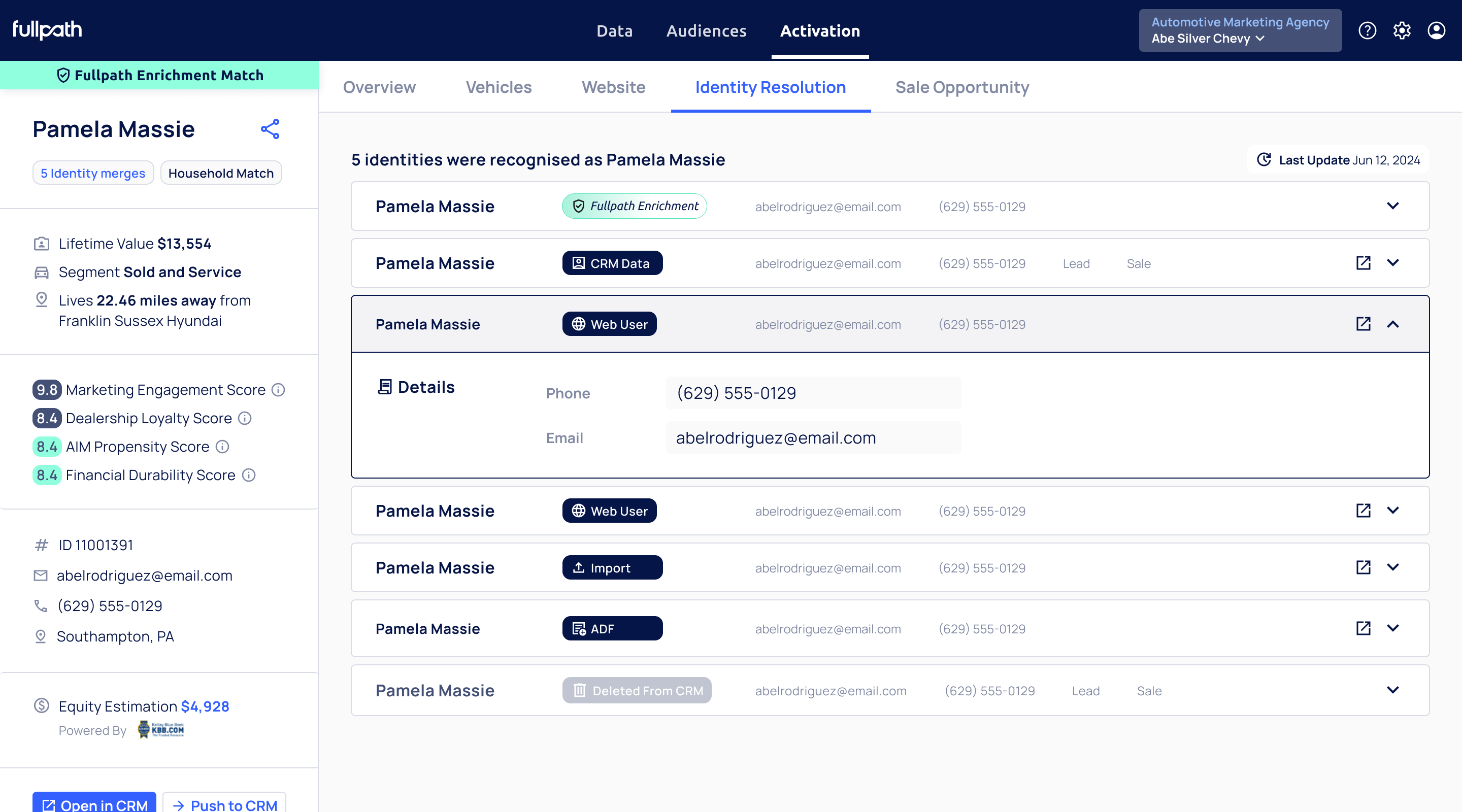Click Financial Durability Score info icon
The width and height of the screenshot is (1462, 812).
[249, 475]
